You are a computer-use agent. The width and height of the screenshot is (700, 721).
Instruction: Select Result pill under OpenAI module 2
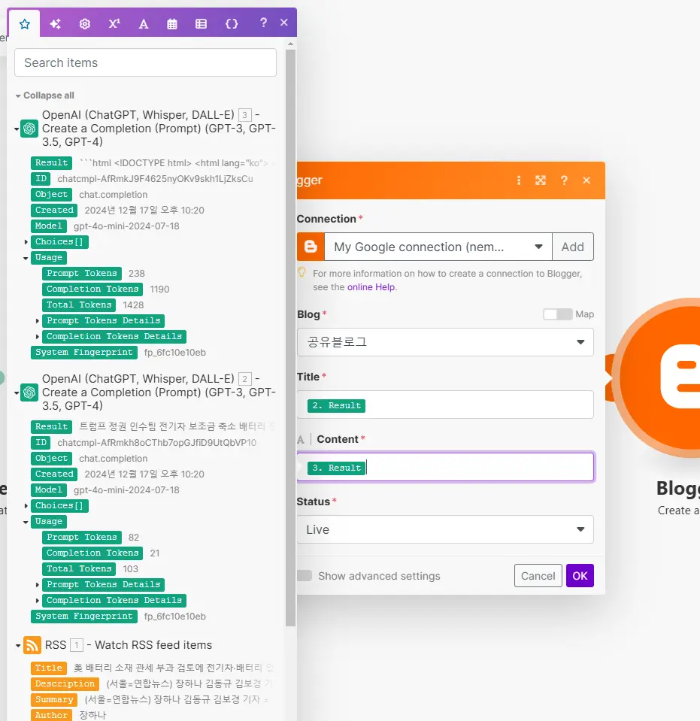coord(52,427)
